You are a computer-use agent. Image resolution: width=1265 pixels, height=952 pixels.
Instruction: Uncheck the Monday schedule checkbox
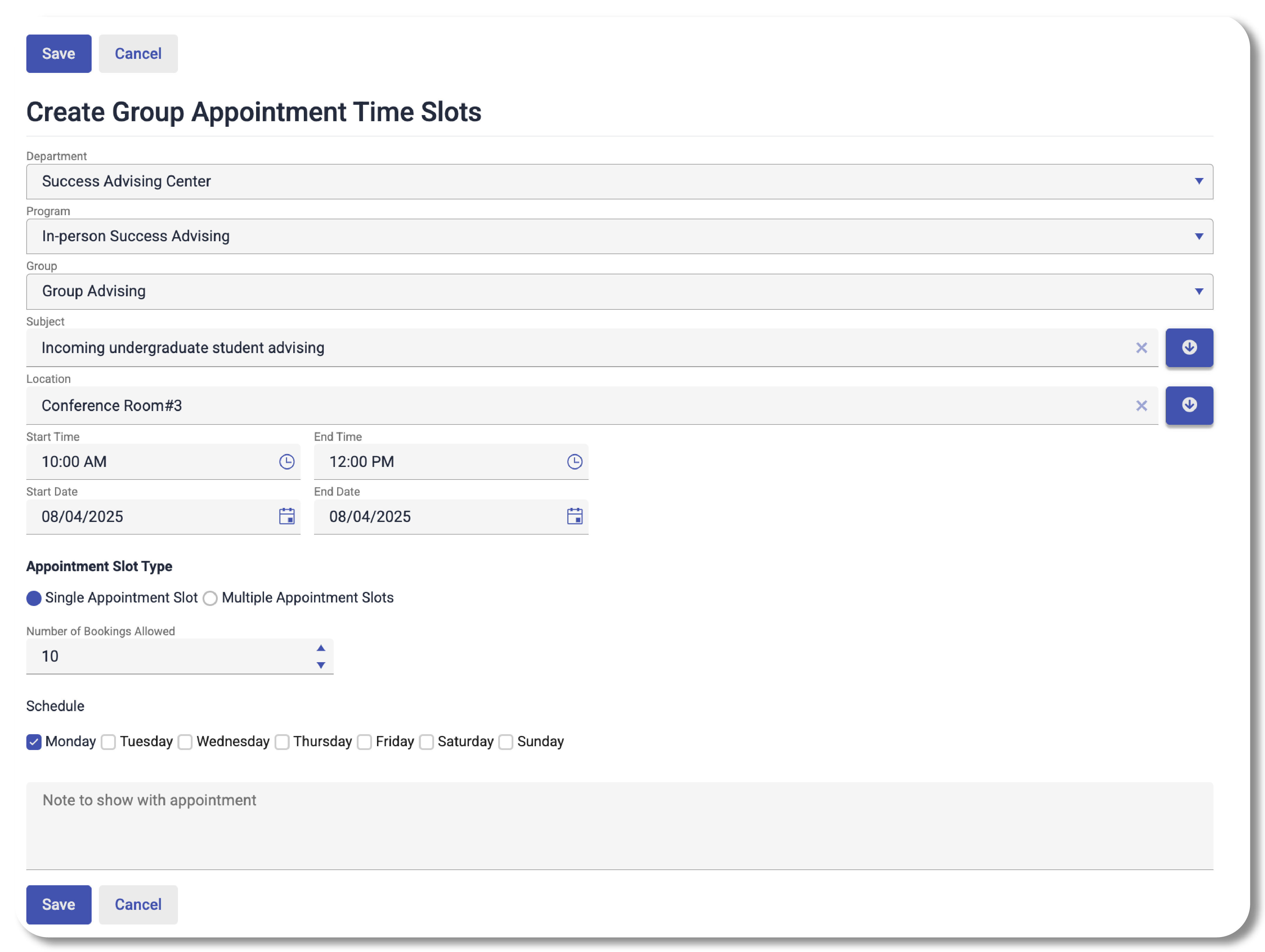(x=34, y=742)
